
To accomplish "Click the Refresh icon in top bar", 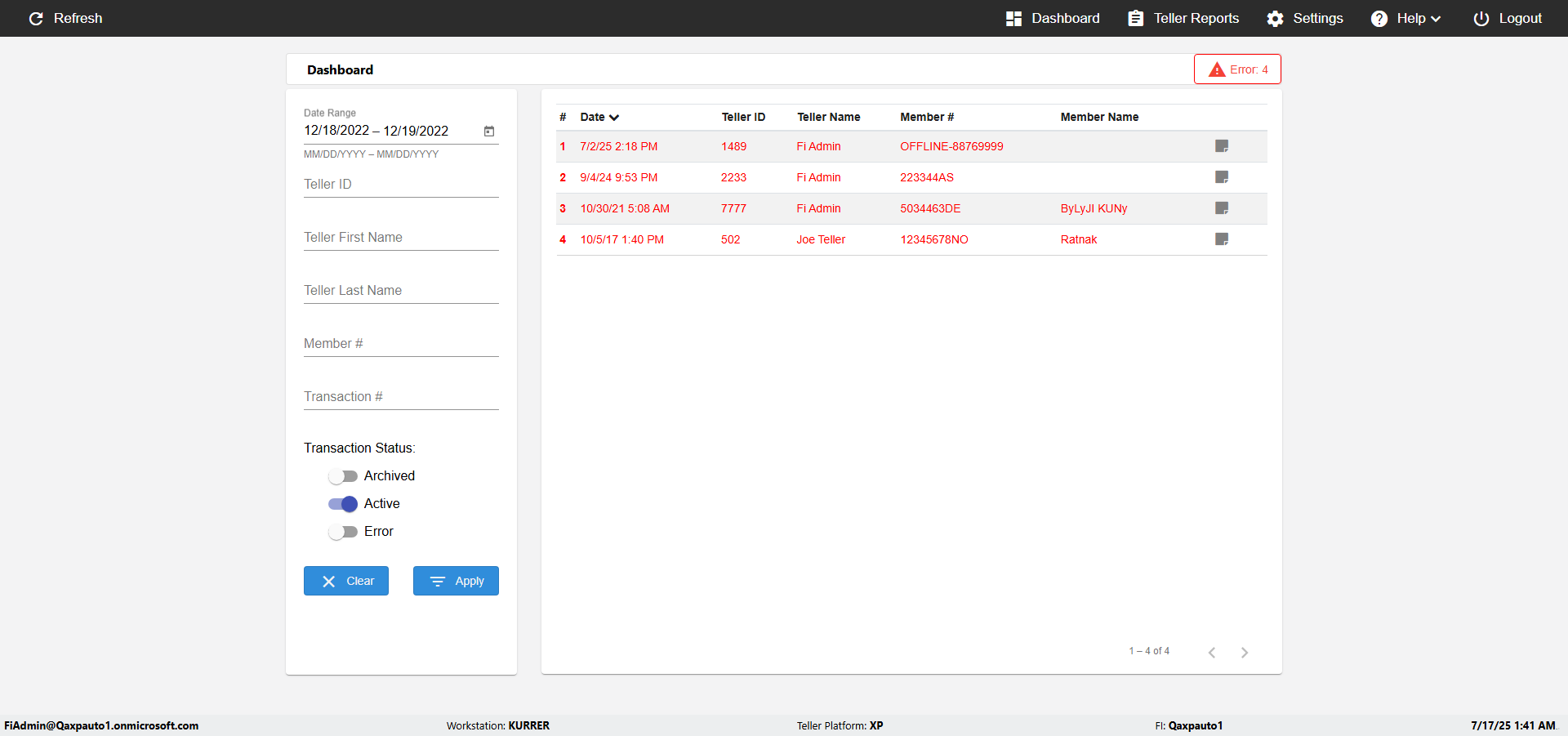I will pyautogui.click(x=36, y=18).
